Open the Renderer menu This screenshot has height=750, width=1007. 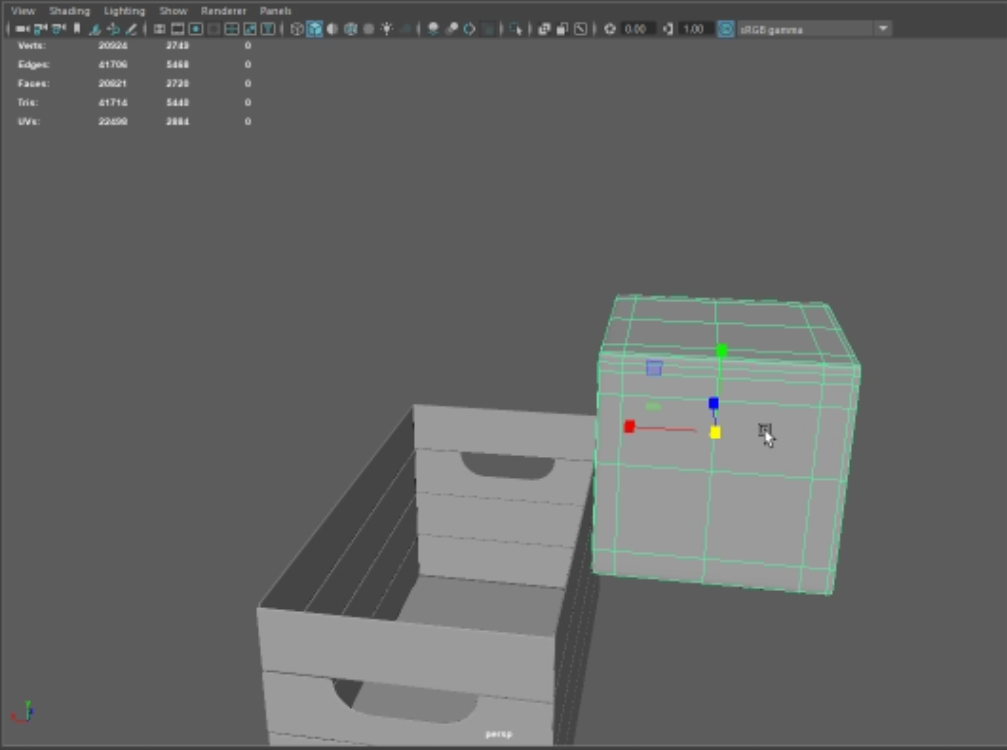pos(223,11)
